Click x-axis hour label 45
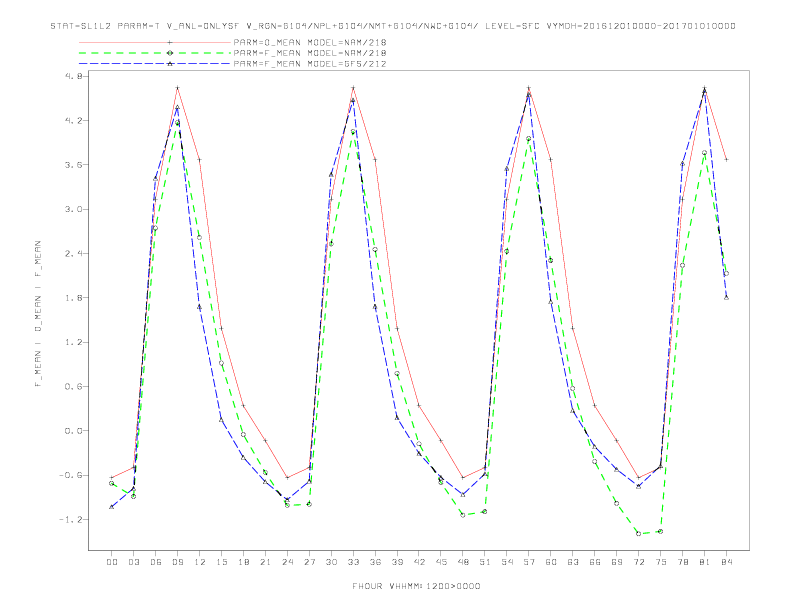 tap(441, 562)
